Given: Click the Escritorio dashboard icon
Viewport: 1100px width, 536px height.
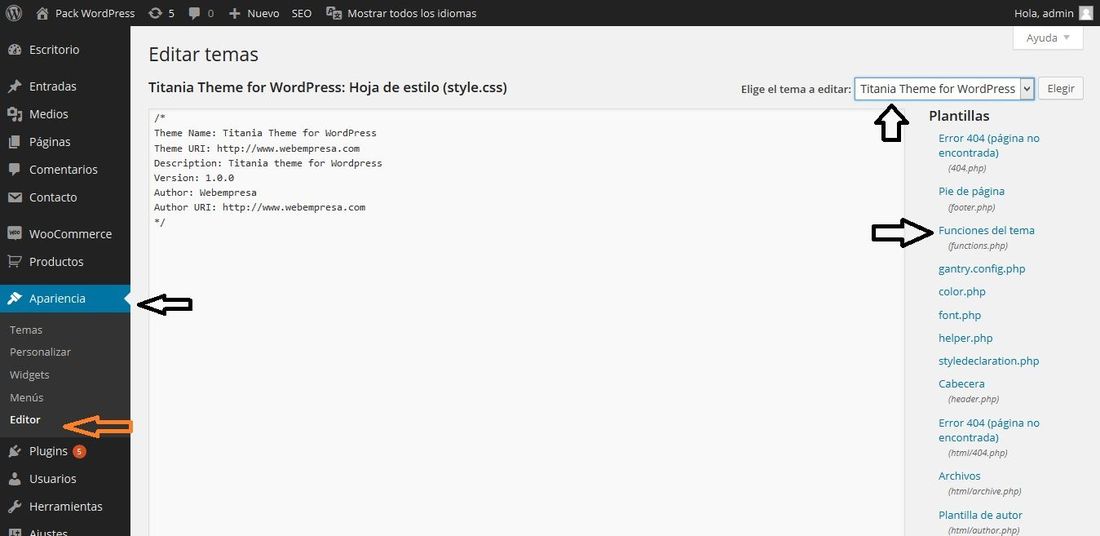Looking at the screenshot, I should point(15,50).
